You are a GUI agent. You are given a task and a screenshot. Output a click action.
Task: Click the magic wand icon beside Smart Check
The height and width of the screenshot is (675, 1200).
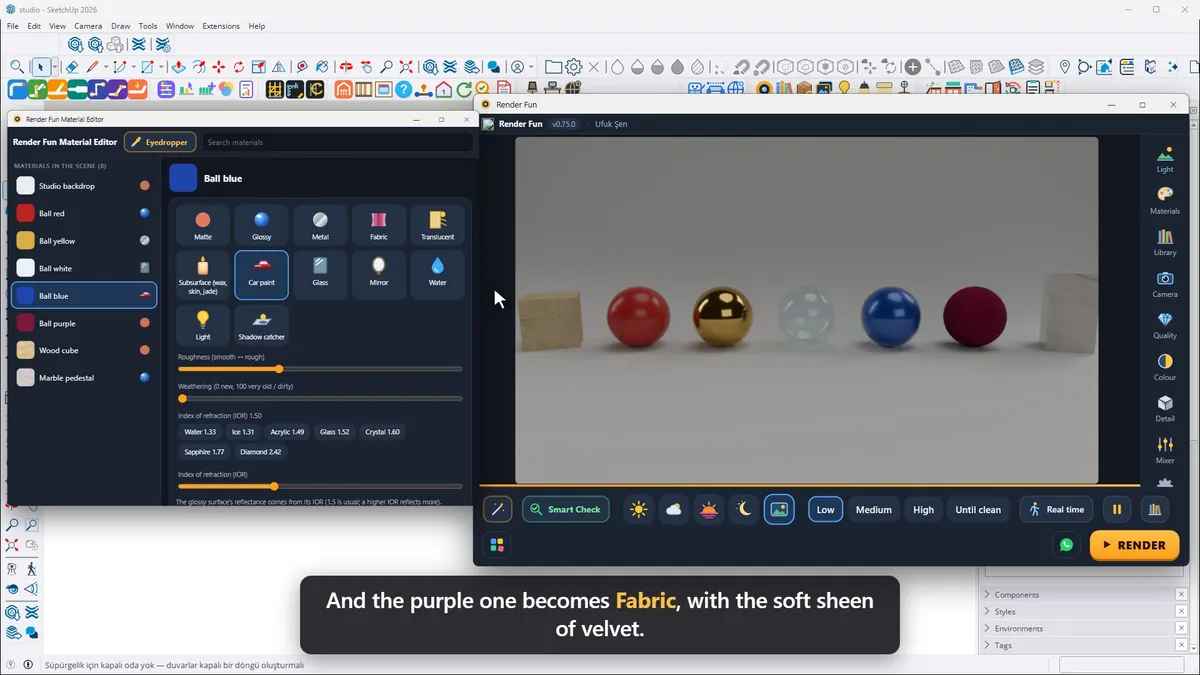(497, 509)
